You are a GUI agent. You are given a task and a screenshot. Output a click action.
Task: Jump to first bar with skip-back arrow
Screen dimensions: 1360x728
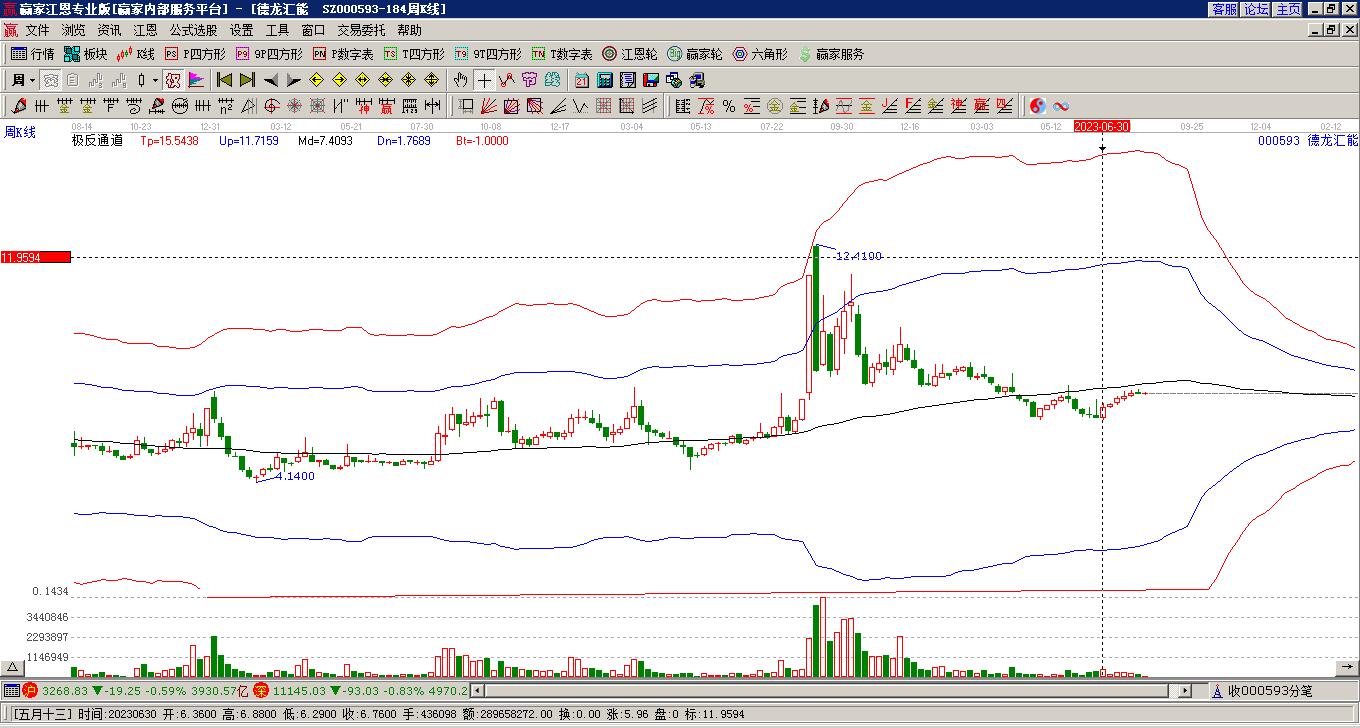coord(225,80)
